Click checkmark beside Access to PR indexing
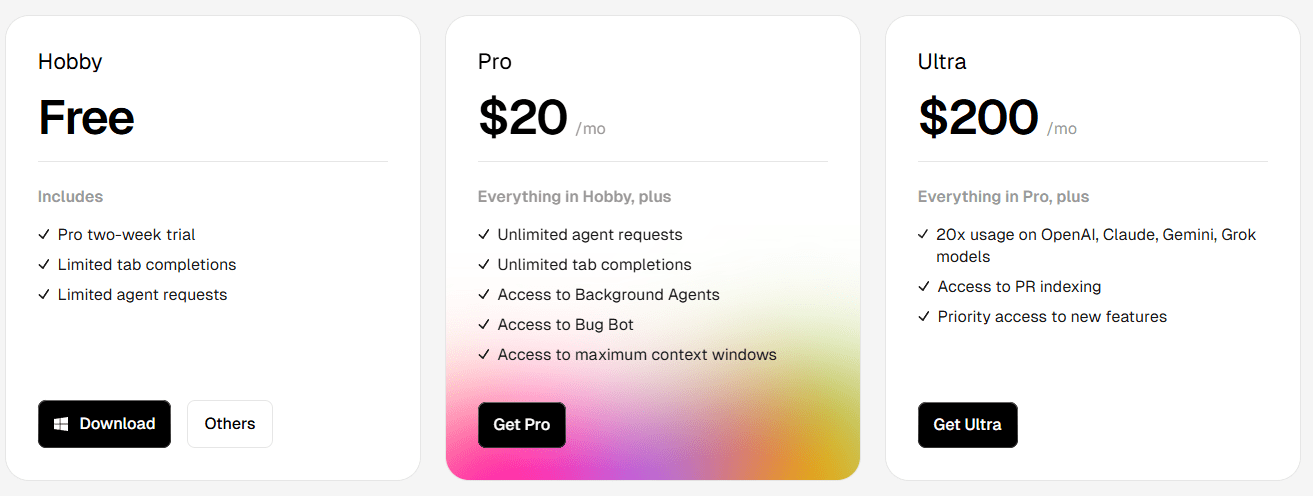The width and height of the screenshot is (1313, 496). 924,287
